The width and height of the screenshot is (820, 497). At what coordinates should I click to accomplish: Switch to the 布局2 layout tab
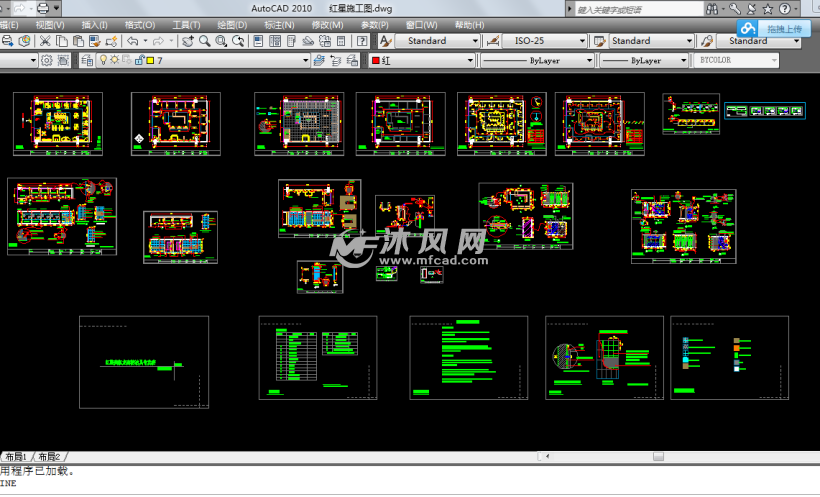[49, 457]
